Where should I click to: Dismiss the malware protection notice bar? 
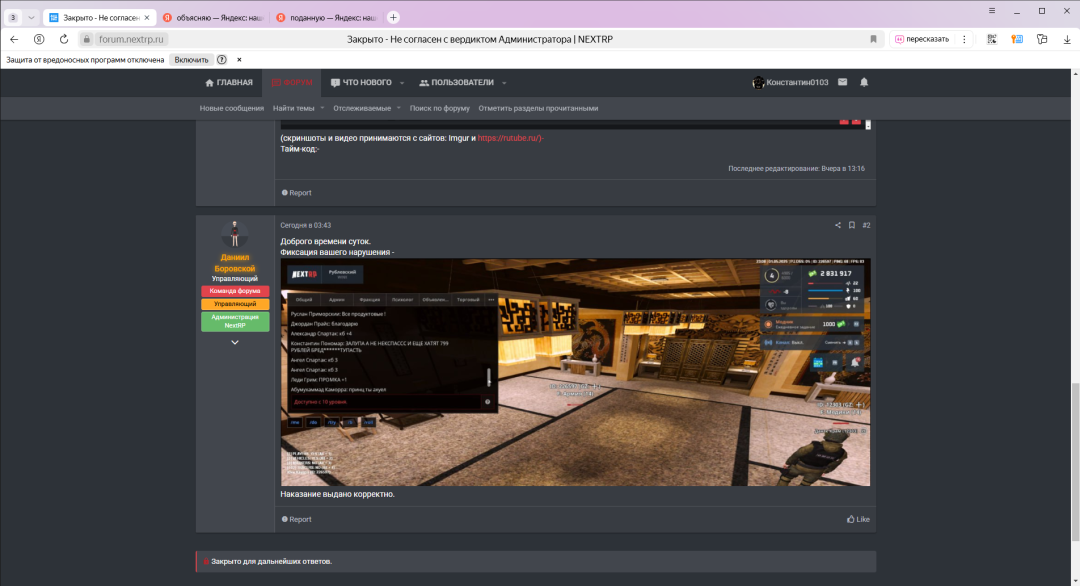point(239,60)
